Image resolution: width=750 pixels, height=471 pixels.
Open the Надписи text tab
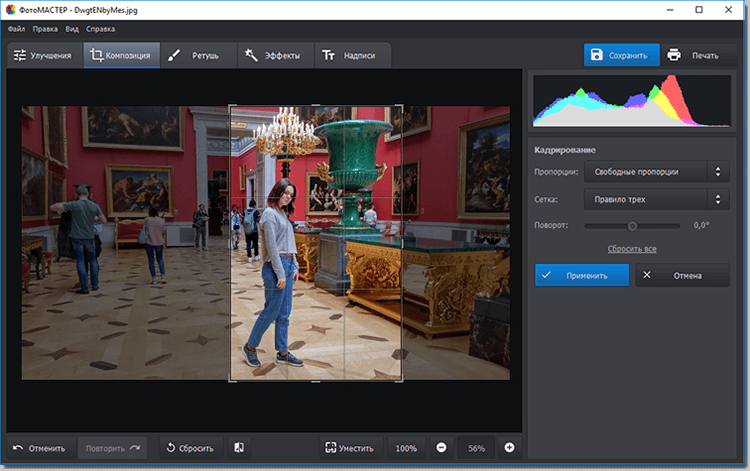tap(350, 56)
